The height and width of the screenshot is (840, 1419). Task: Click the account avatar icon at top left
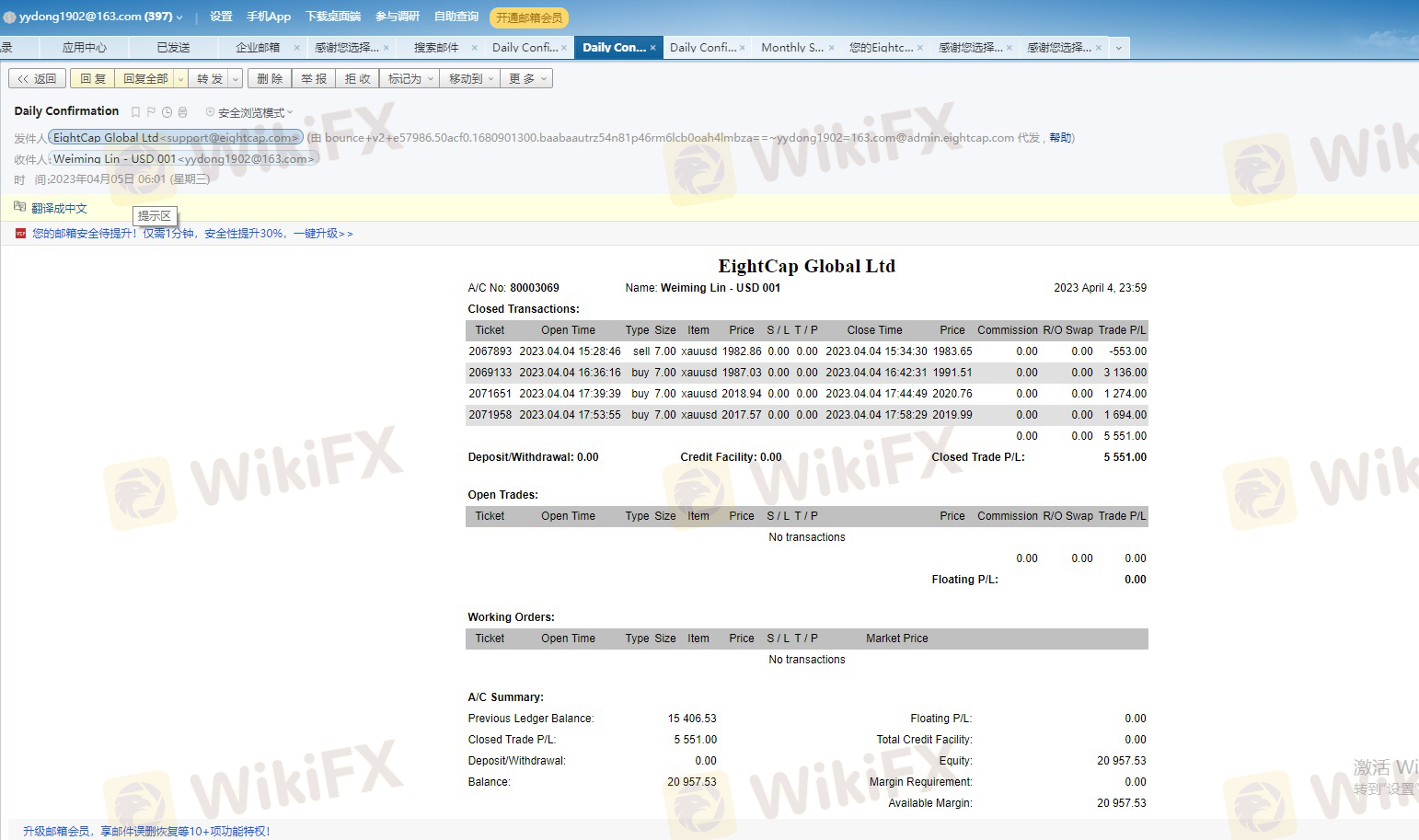[x=9, y=17]
